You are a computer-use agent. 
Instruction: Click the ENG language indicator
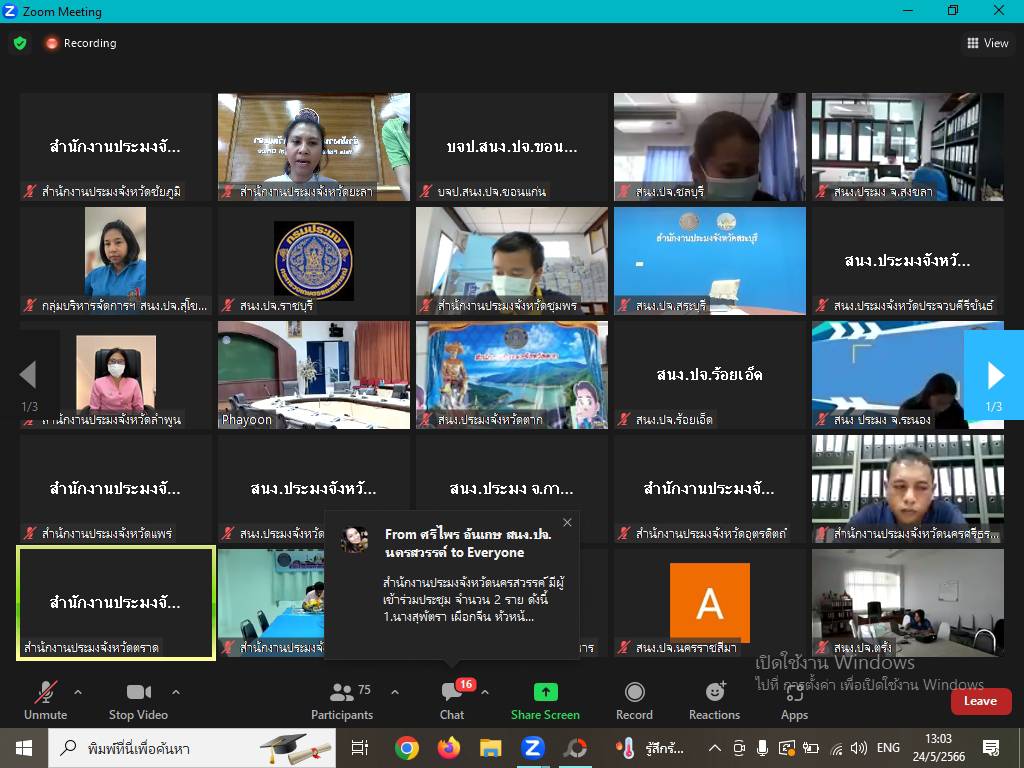pos(888,748)
